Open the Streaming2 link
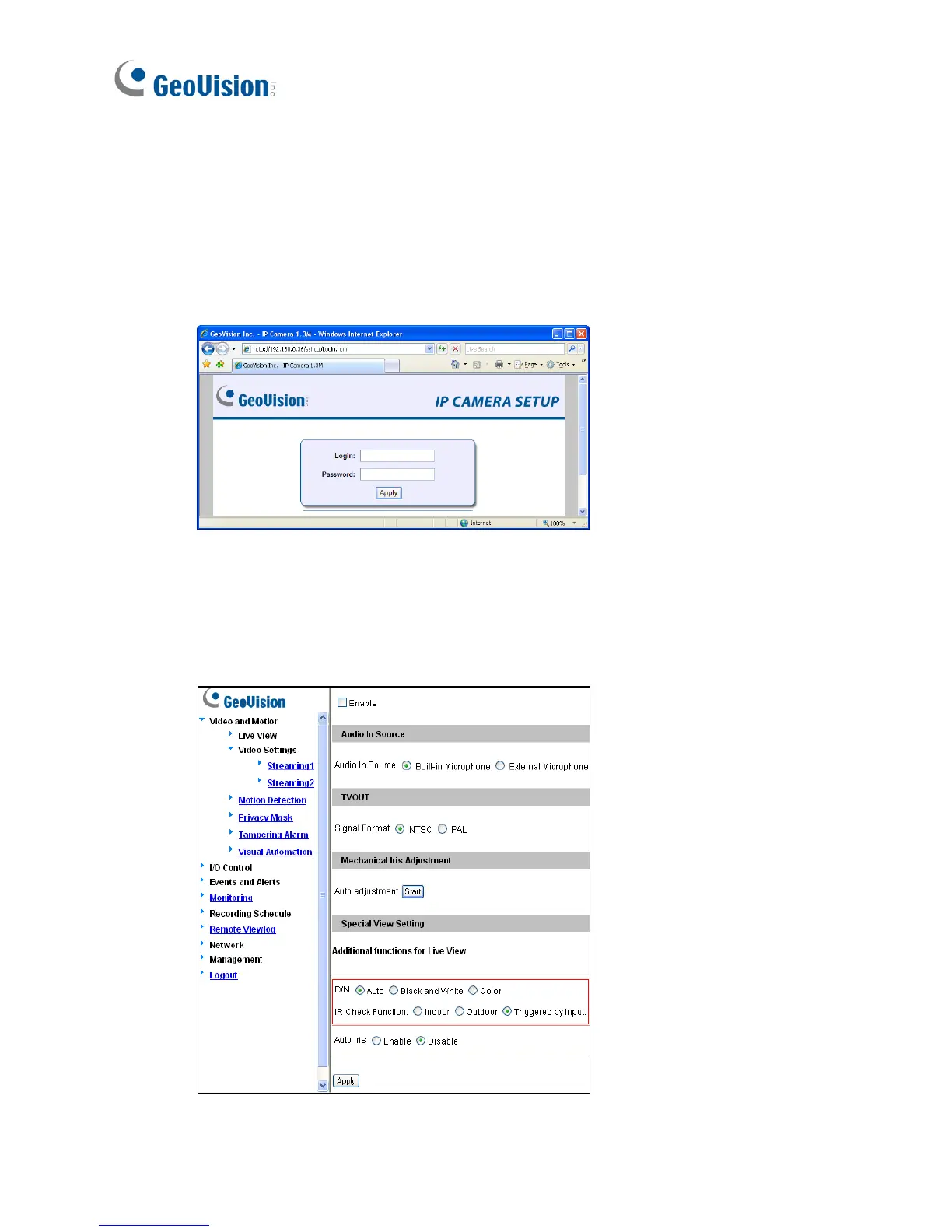The image size is (952, 1232). coord(291,783)
